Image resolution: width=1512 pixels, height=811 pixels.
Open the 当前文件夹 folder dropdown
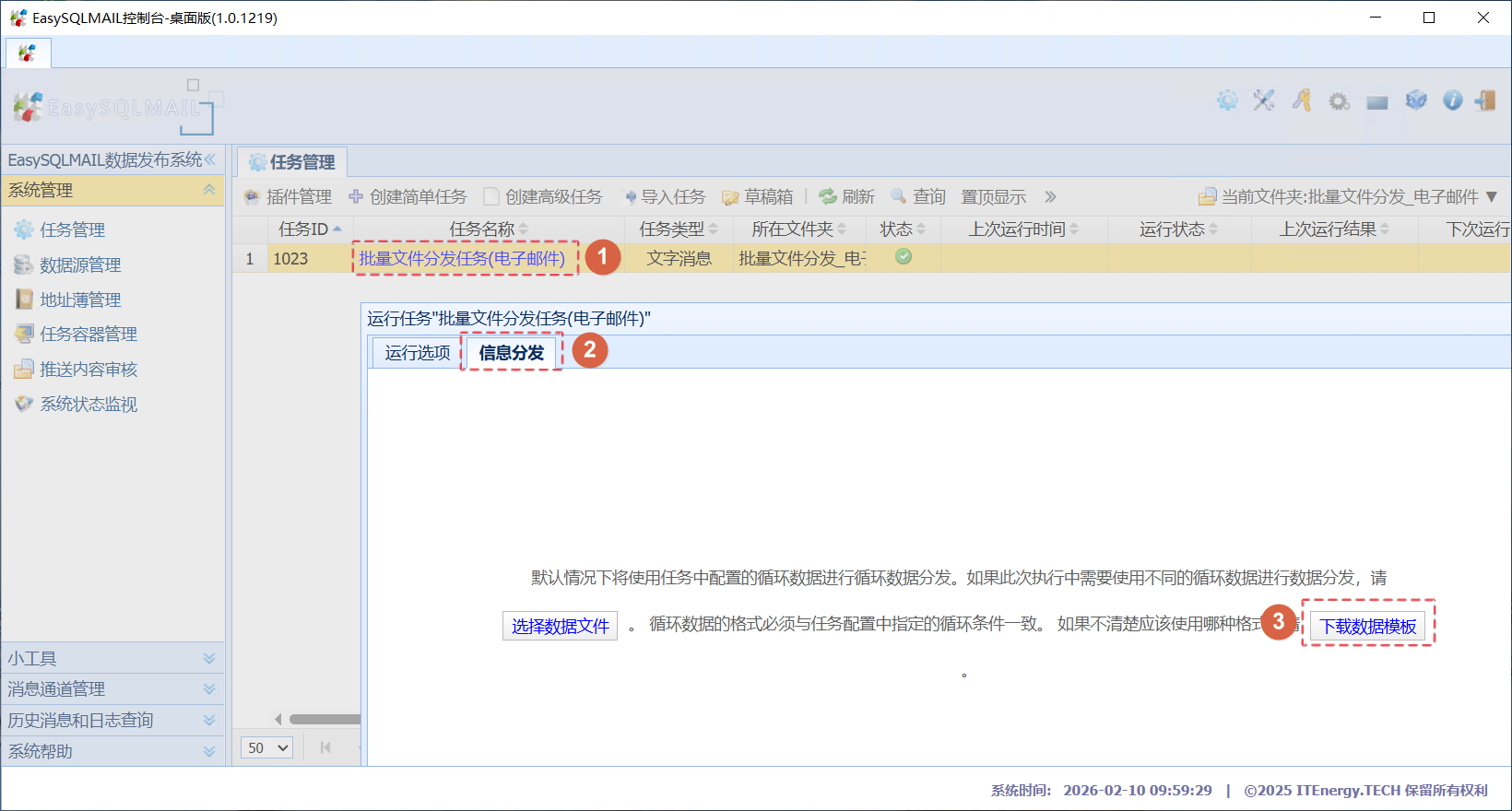pyautogui.click(x=1347, y=196)
